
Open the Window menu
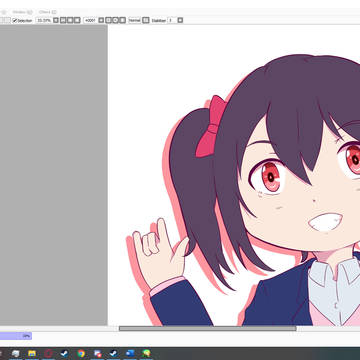[21, 12]
